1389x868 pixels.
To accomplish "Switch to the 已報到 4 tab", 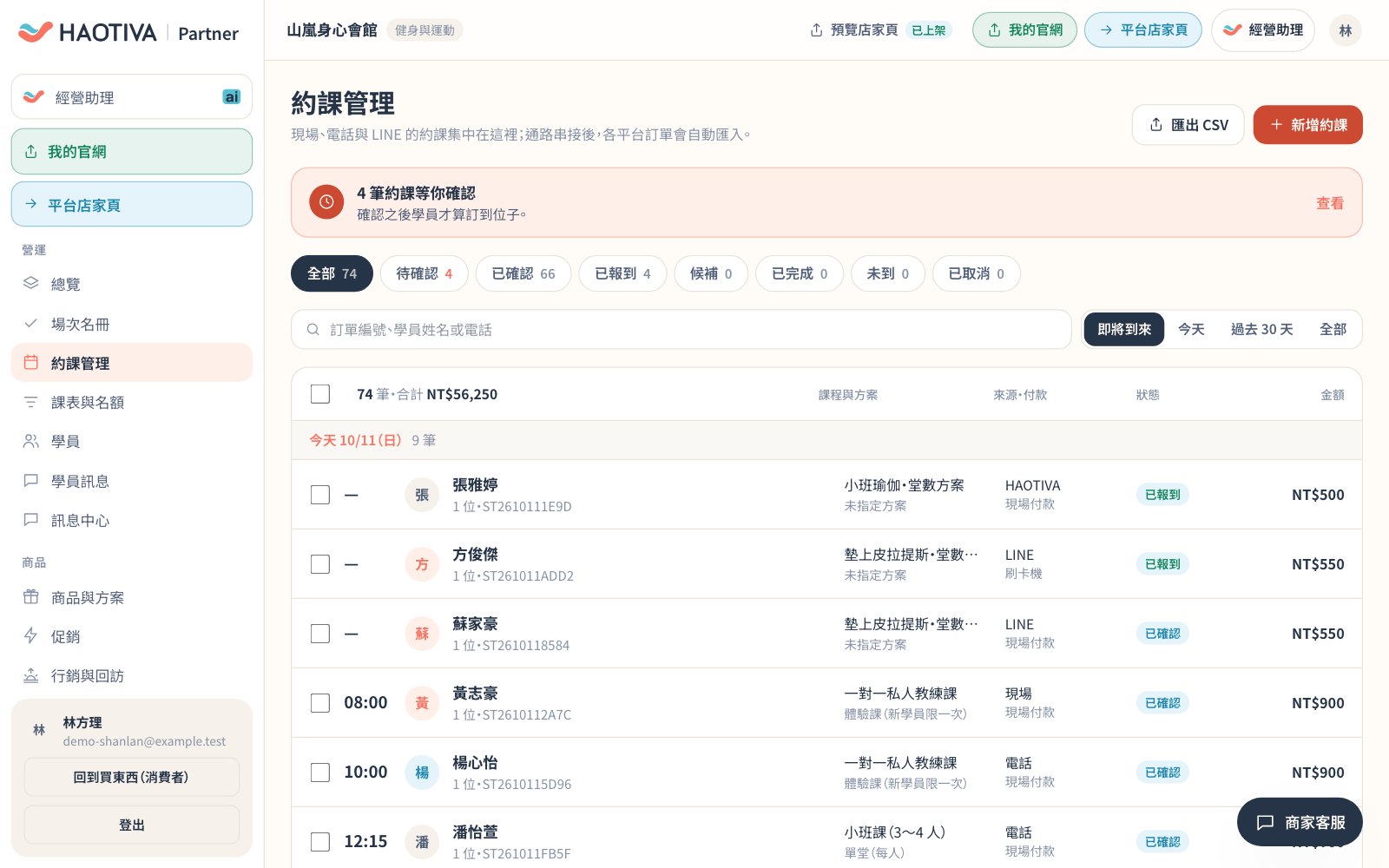I will tap(622, 273).
